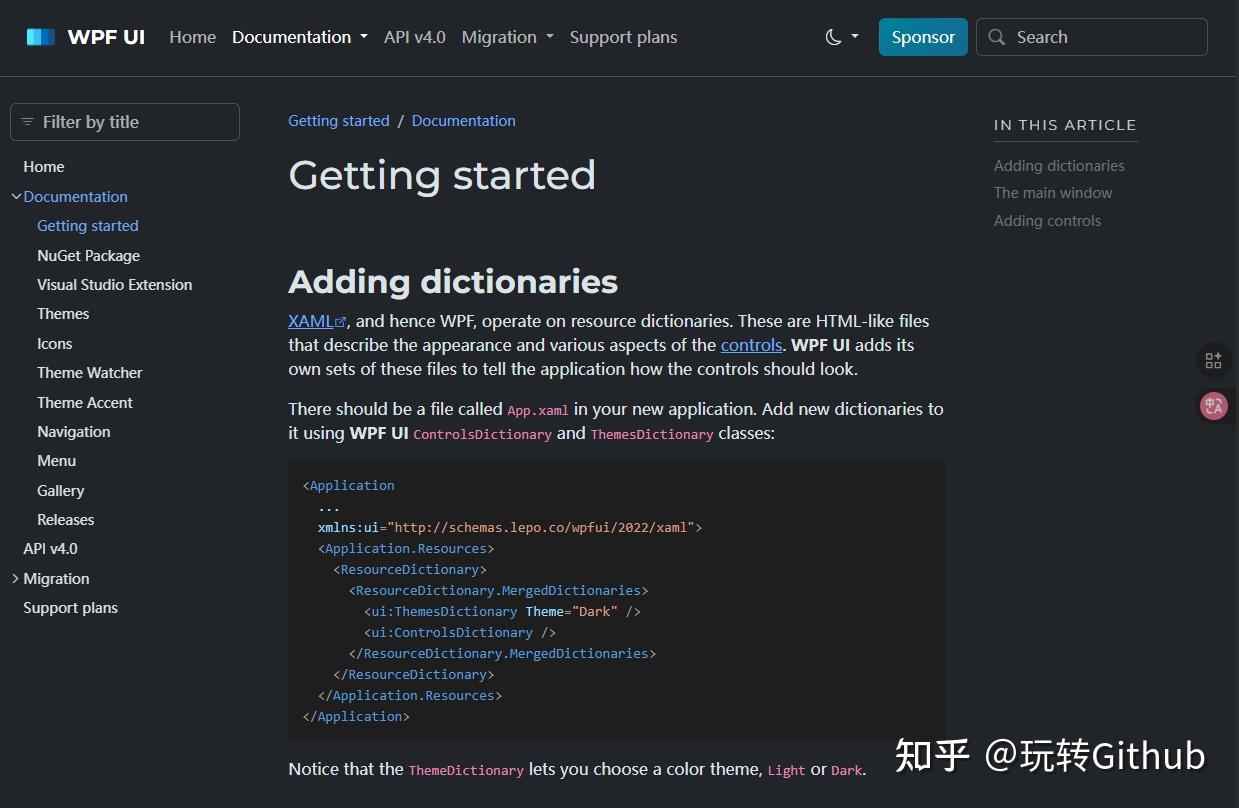Select Theme Watcher in sidebar
Image resolution: width=1239 pixels, height=808 pixels.
pos(90,373)
